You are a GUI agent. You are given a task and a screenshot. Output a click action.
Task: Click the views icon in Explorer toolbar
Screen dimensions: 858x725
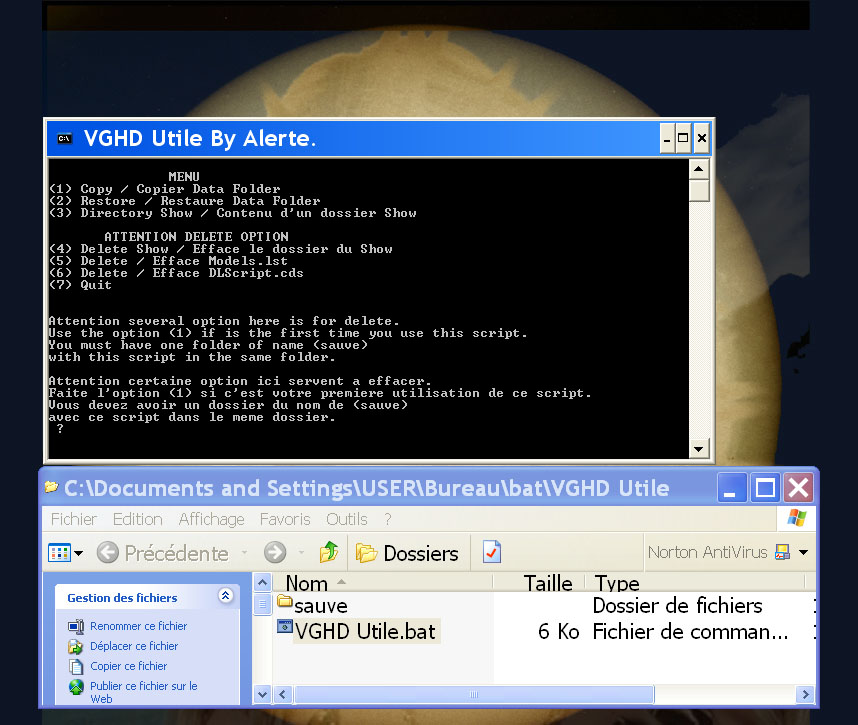pyautogui.click(x=59, y=553)
